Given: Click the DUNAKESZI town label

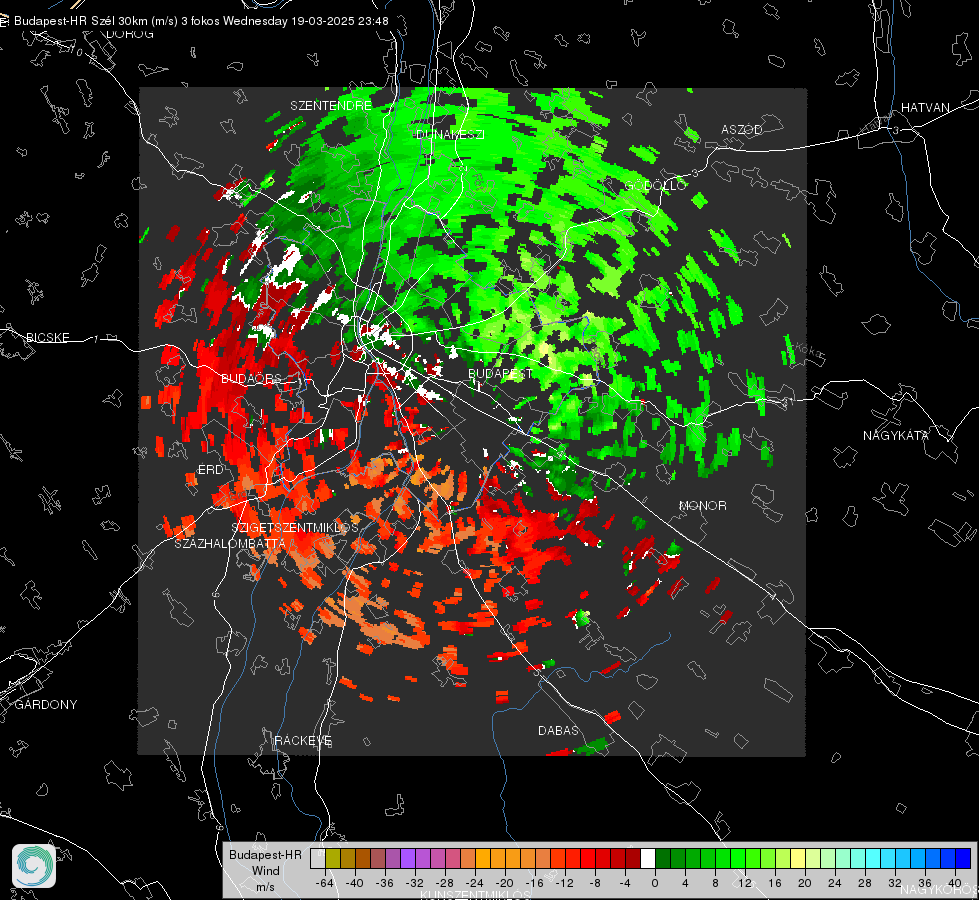Looking at the screenshot, I should [450, 134].
